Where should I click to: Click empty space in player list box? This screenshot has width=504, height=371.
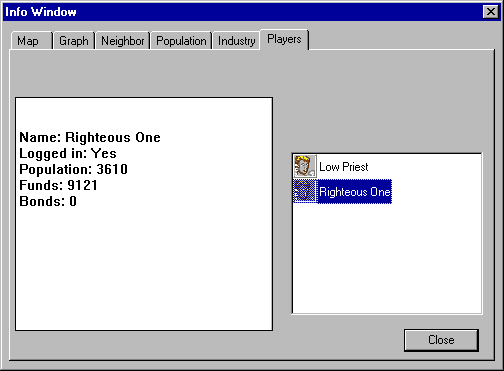click(x=387, y=260)
